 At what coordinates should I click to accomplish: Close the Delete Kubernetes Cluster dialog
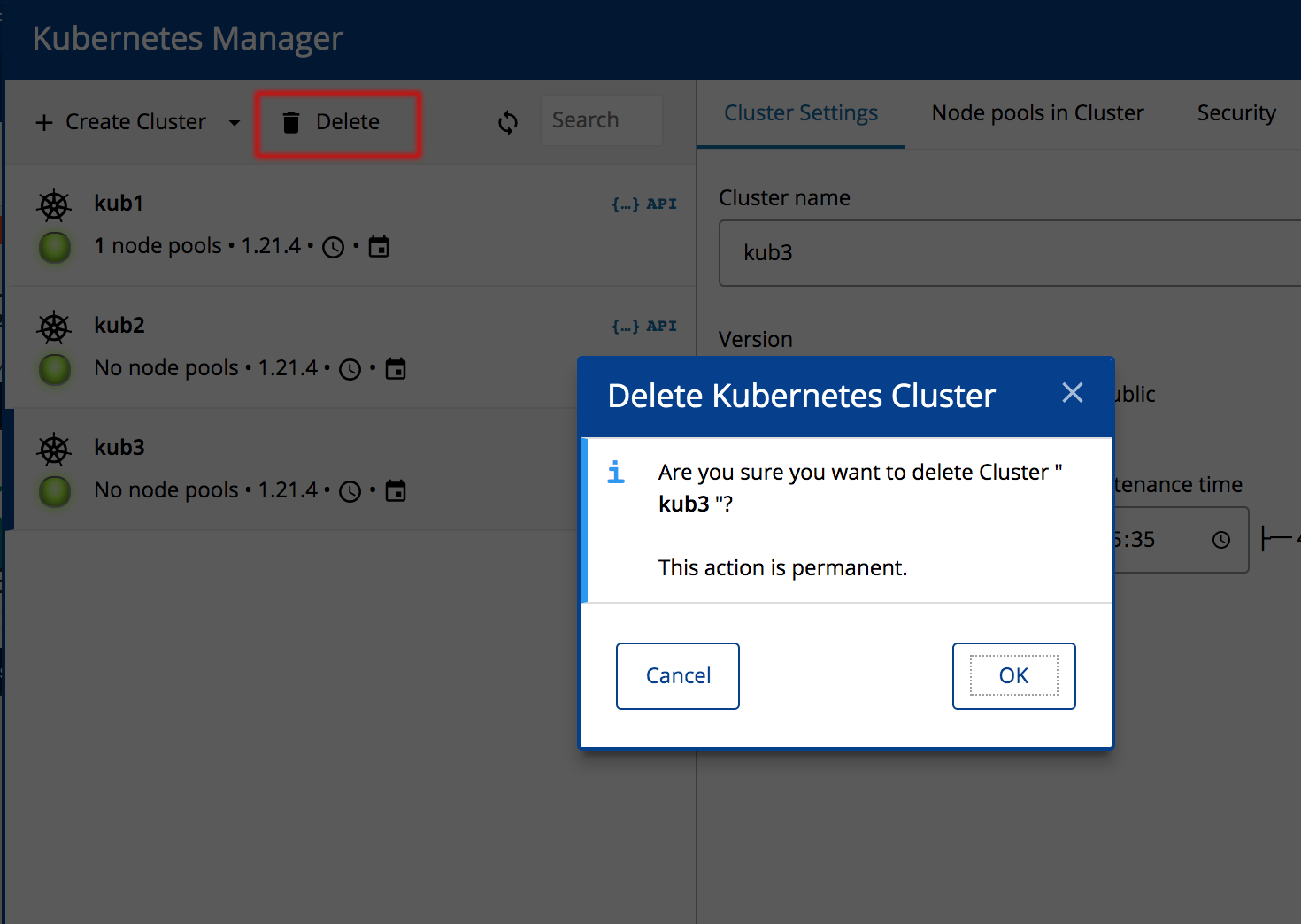coord(1073,393)
